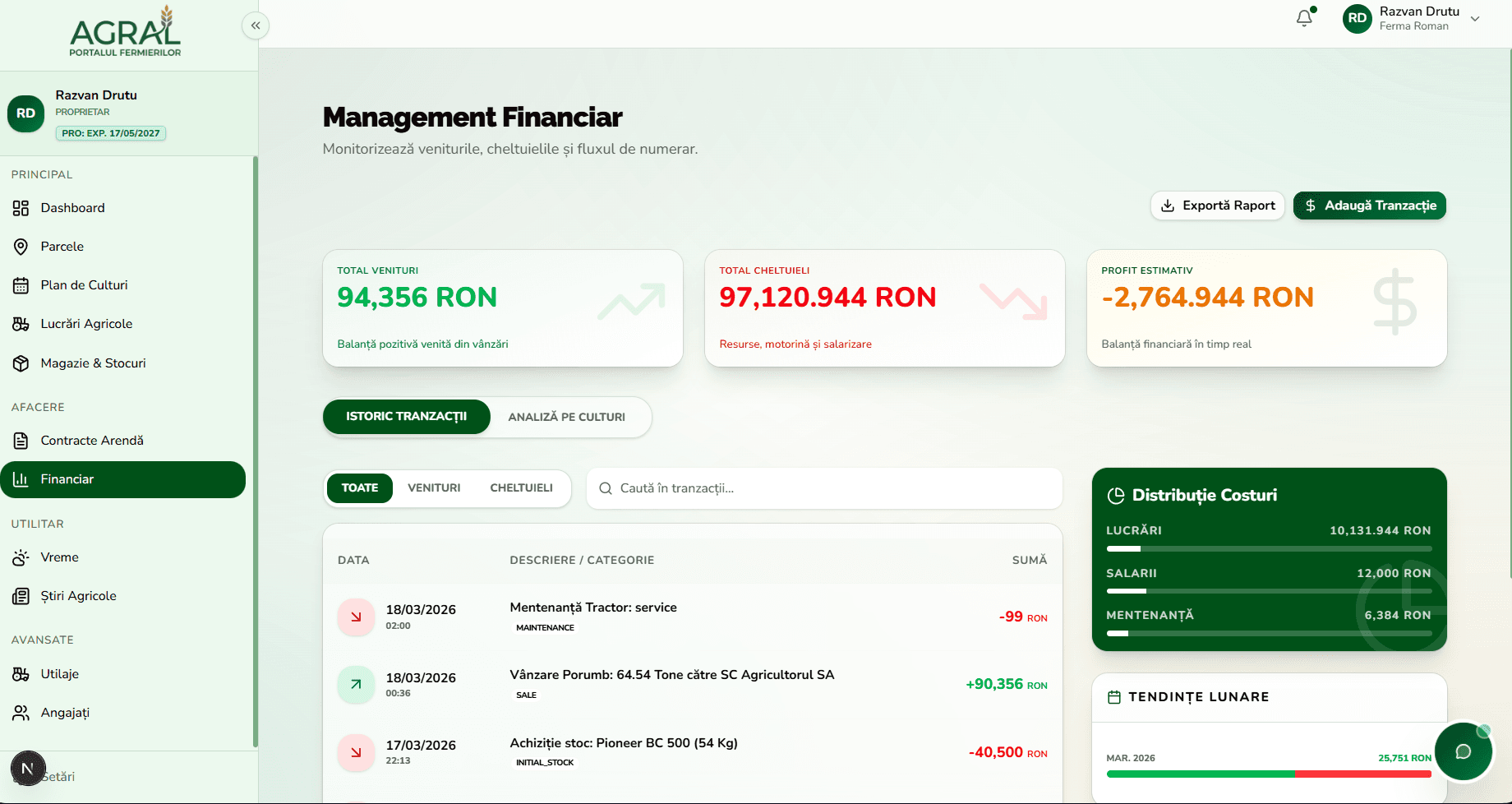The height and width of the screenshot is (804, 1512).
Task: Open Știri Agricole
Action: point(80,595)
